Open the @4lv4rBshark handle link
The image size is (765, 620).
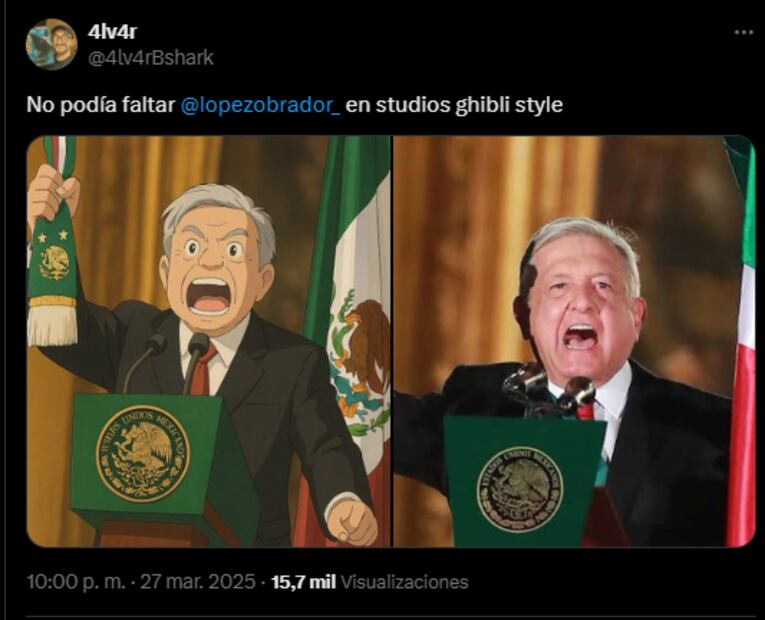[x=150, y=58]
